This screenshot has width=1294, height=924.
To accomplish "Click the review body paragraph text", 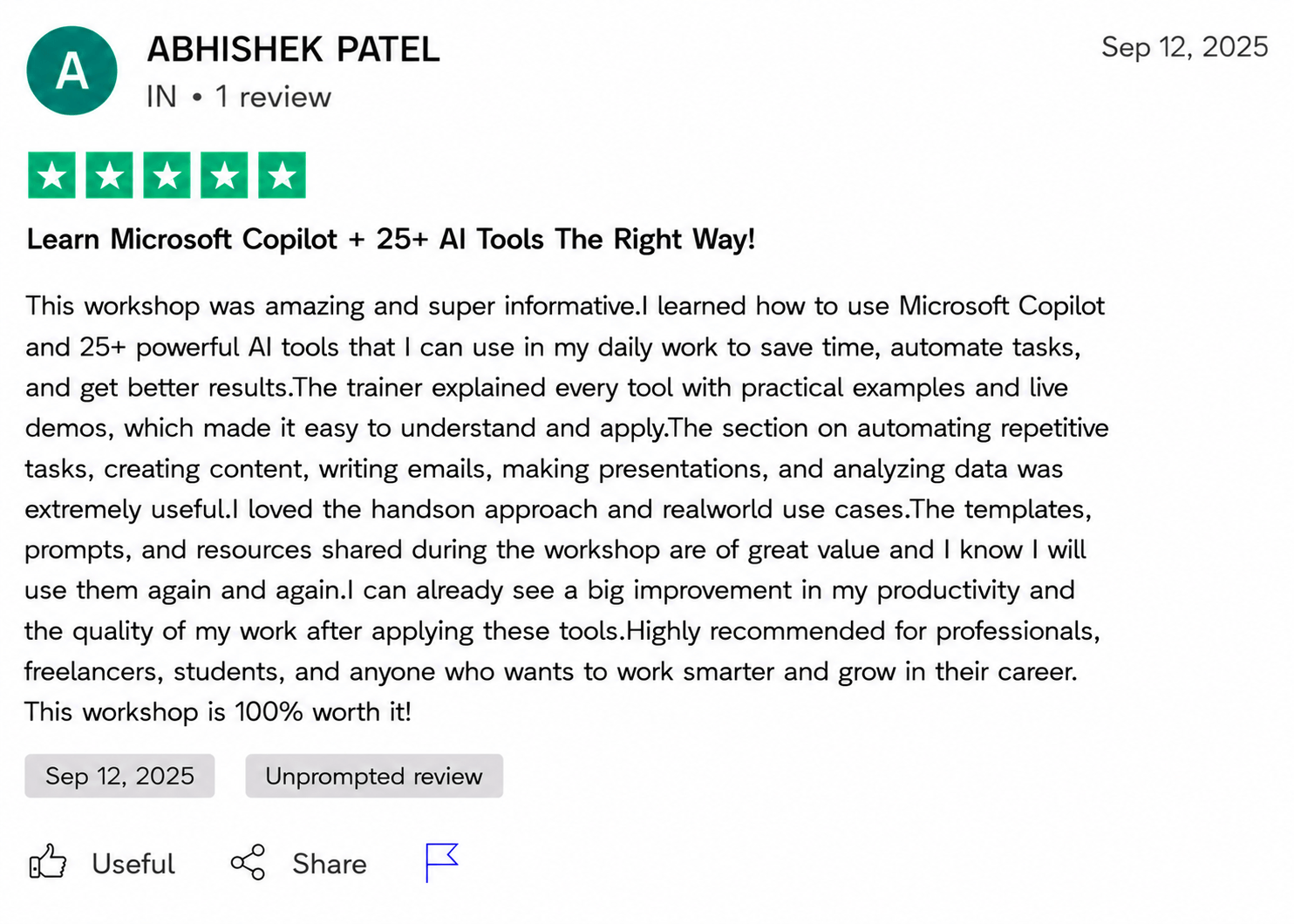I will (x=567, y=509).
